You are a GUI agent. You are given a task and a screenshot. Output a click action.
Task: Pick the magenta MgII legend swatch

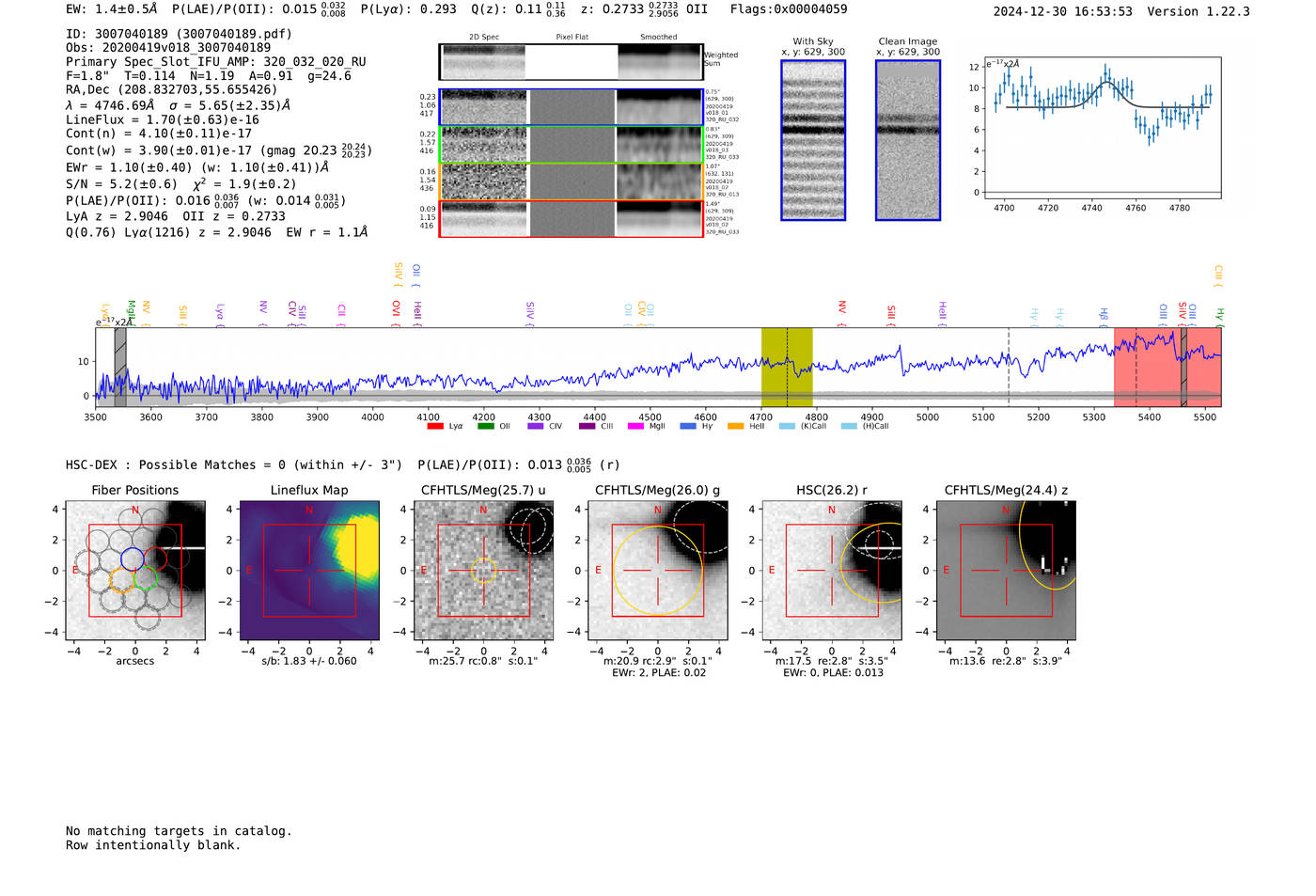point(636,427)
